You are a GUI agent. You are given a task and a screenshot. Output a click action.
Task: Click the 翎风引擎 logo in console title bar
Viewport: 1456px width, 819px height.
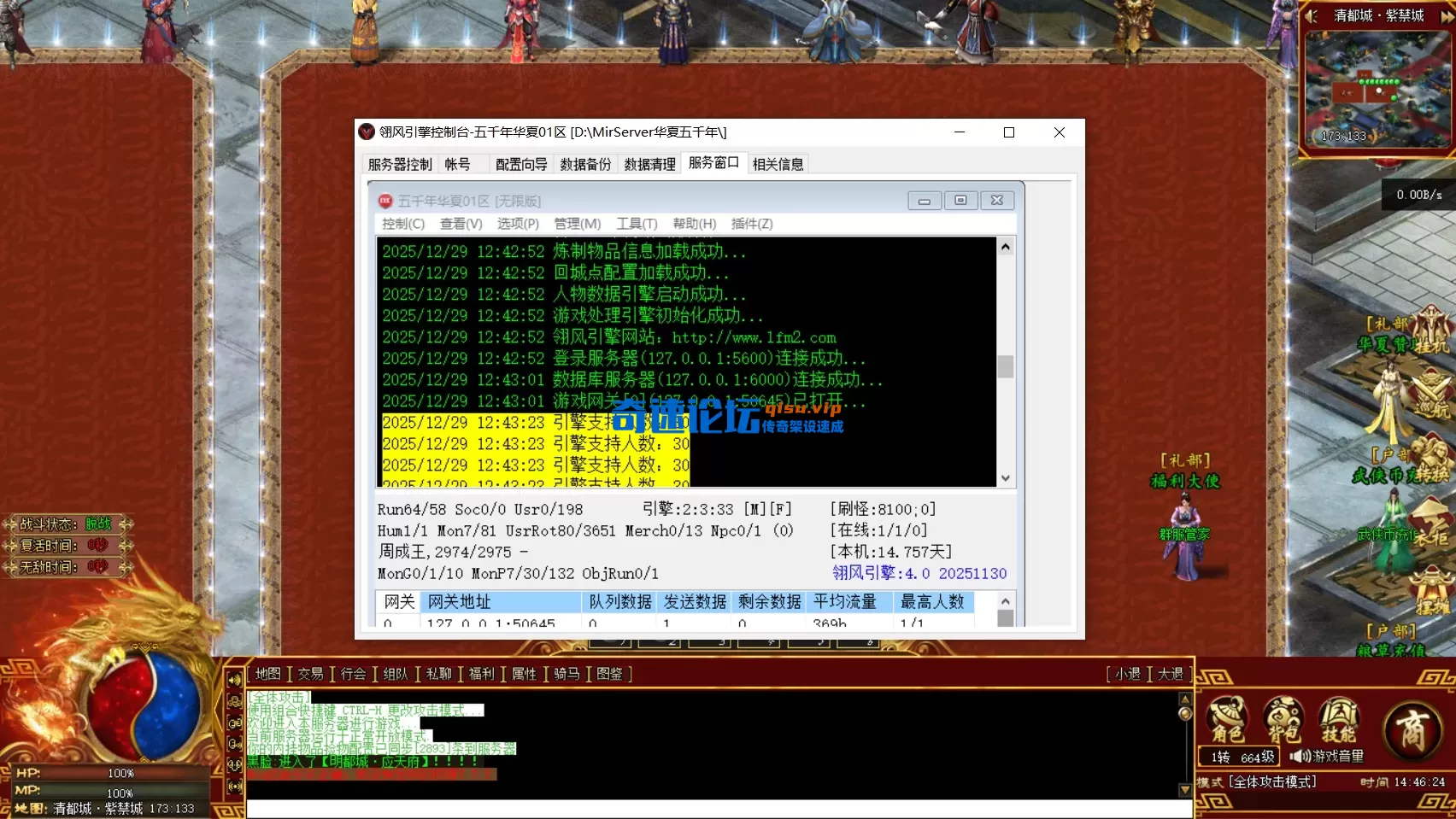click(367, 132)
